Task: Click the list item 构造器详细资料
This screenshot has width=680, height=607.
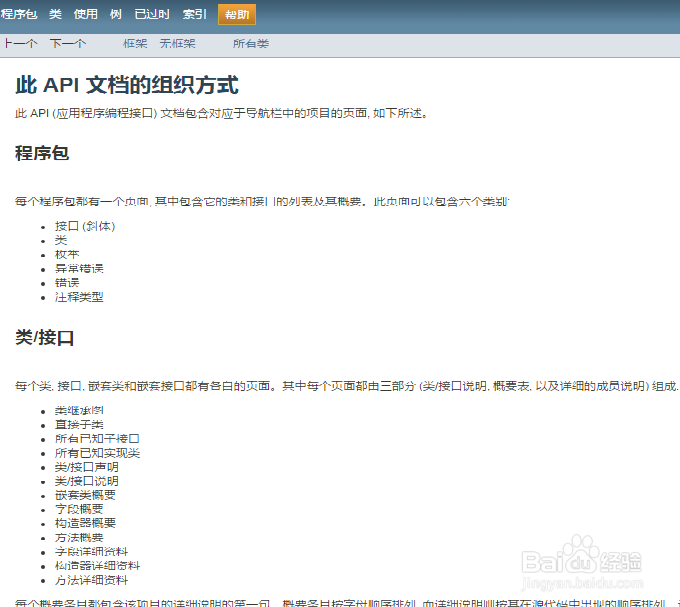Action: 97,565
